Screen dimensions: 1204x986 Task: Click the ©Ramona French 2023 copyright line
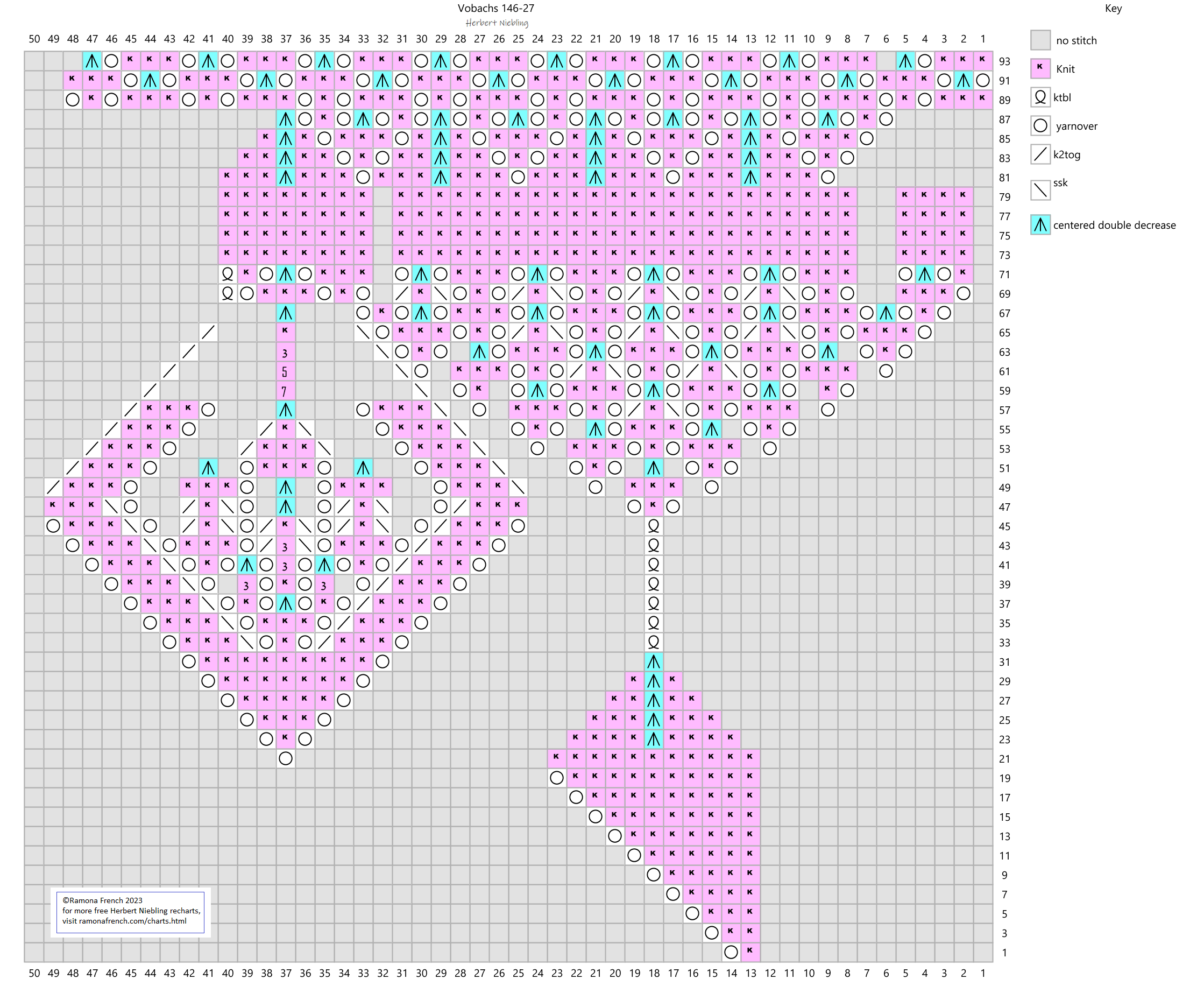click(102, 900)
